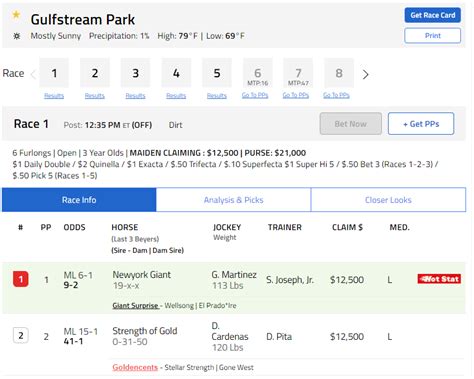Click the ML 6-1 odds for Newyork Giant
474x379 pixels.
[78, 275]
